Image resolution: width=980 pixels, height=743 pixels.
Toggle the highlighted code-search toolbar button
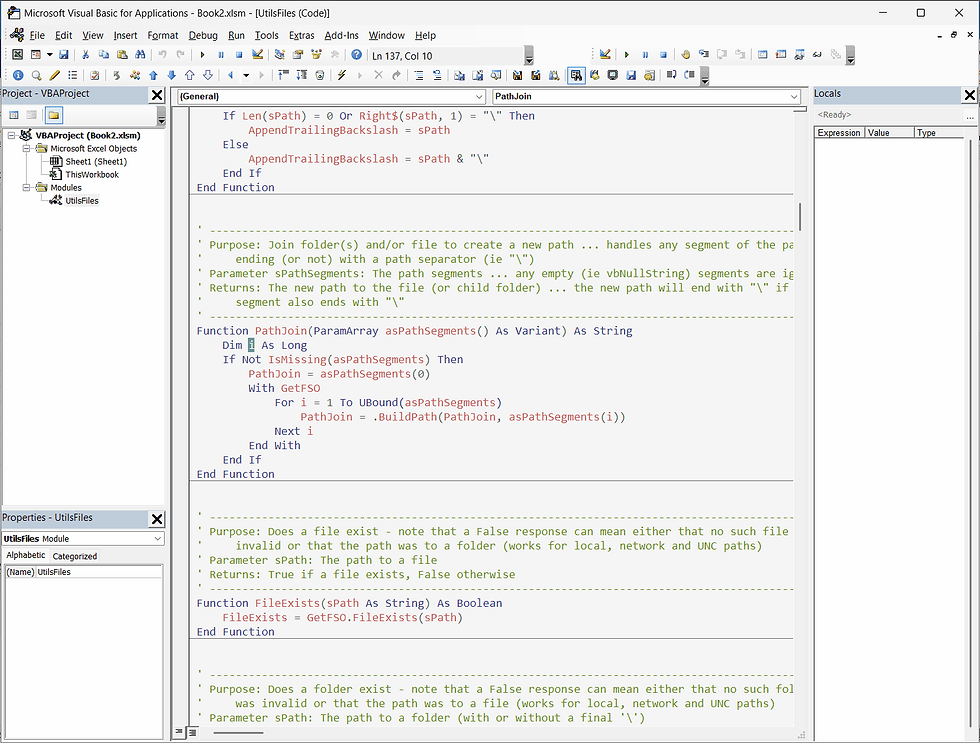pos(576,75)
